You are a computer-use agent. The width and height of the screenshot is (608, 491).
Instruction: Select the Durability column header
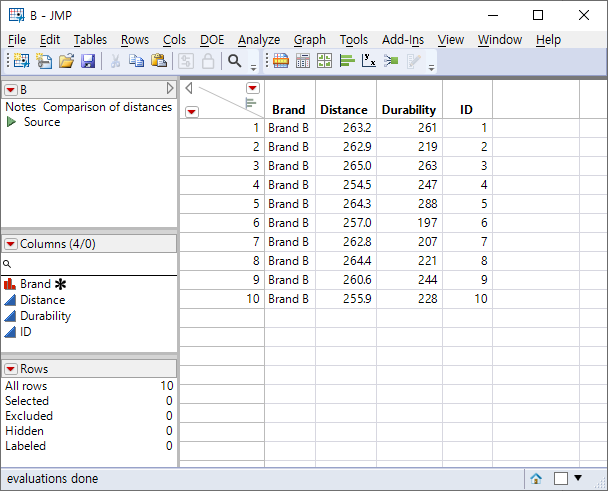409,99
